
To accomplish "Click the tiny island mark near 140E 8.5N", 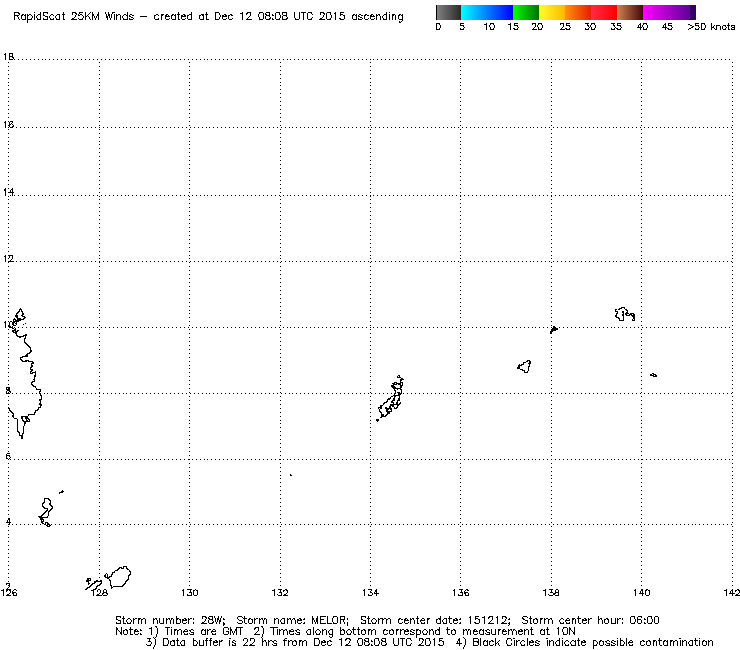I will tap(654, 375).
